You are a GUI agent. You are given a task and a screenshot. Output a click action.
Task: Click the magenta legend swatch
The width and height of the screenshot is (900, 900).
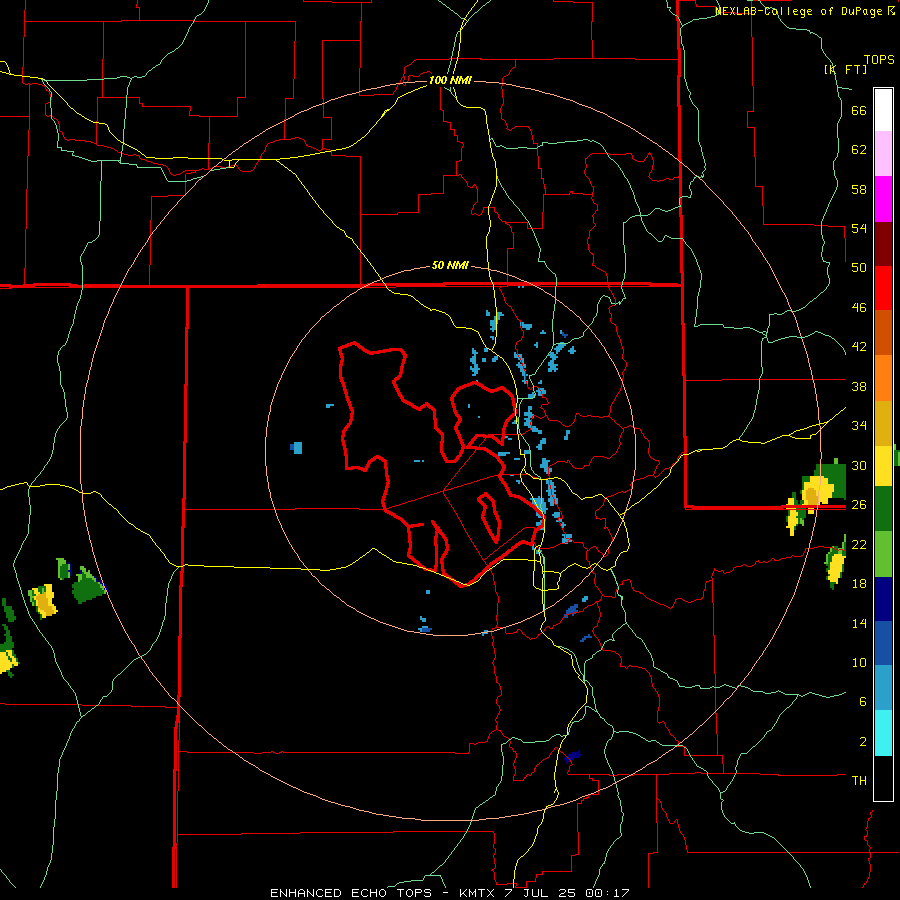click(883, 199)
